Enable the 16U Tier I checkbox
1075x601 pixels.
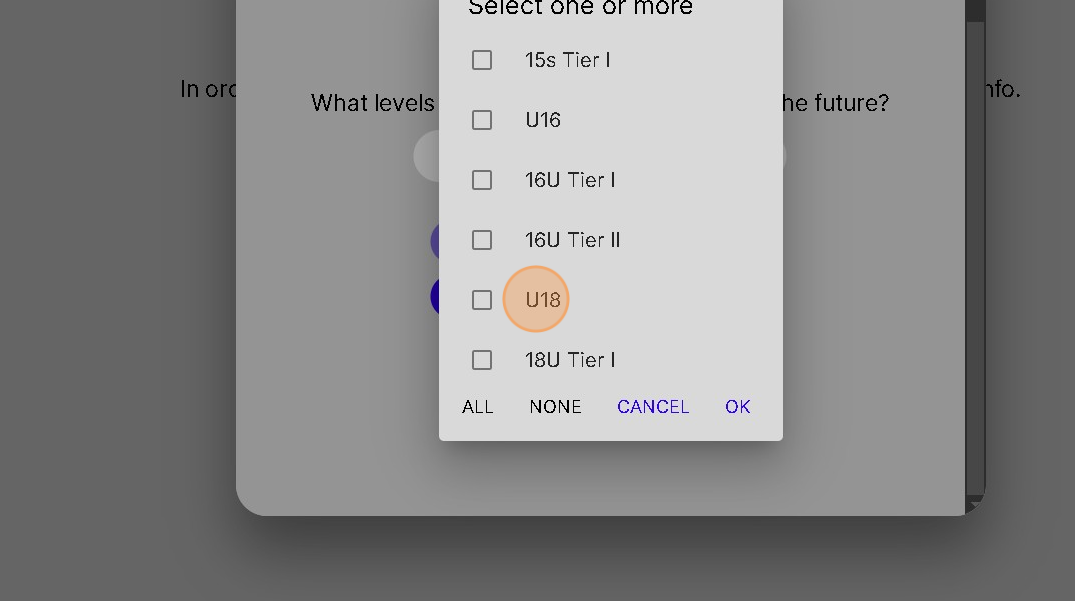pyautogui.click(x=482, y=180)
